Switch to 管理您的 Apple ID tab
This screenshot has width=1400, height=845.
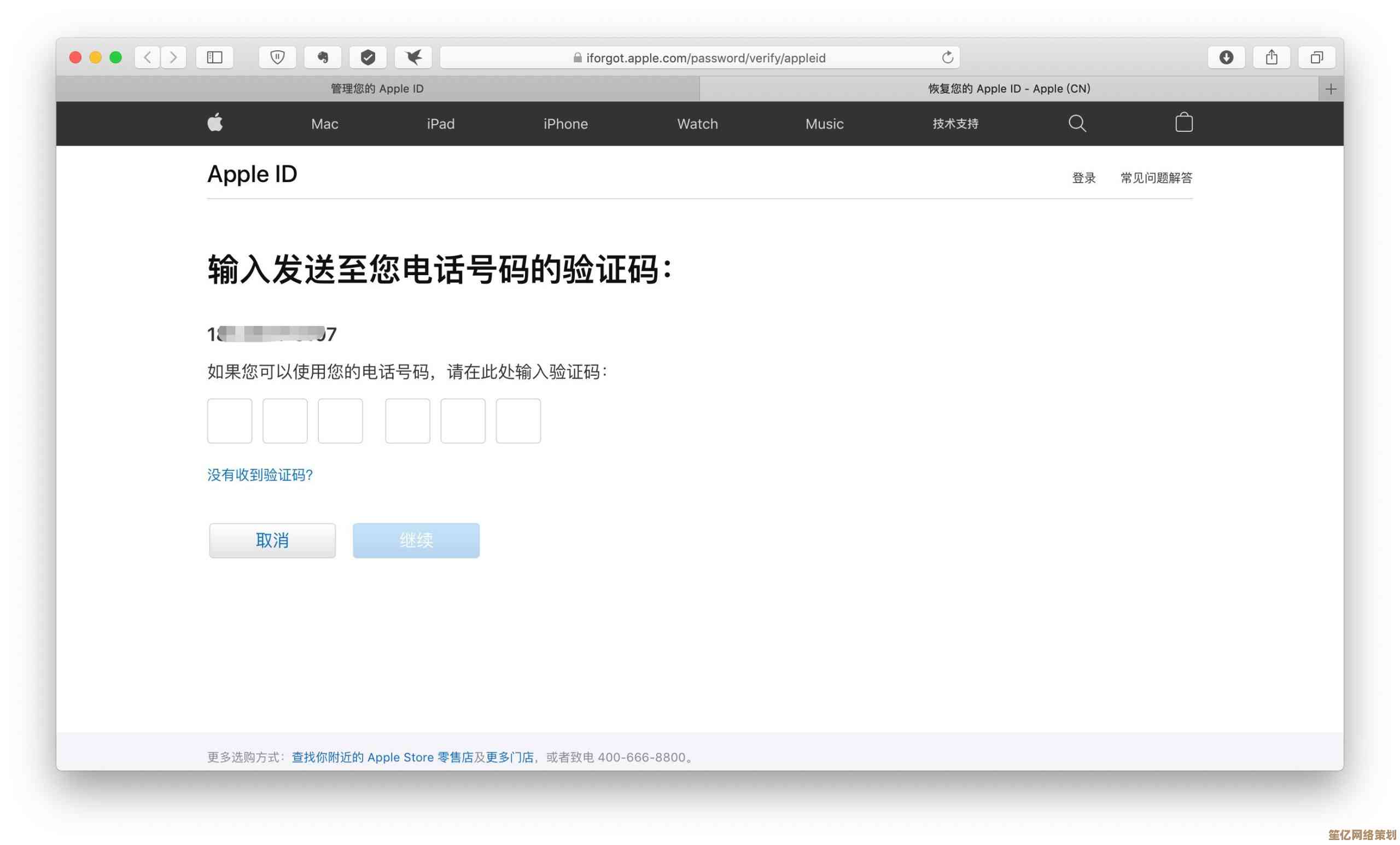coord(377,89)
